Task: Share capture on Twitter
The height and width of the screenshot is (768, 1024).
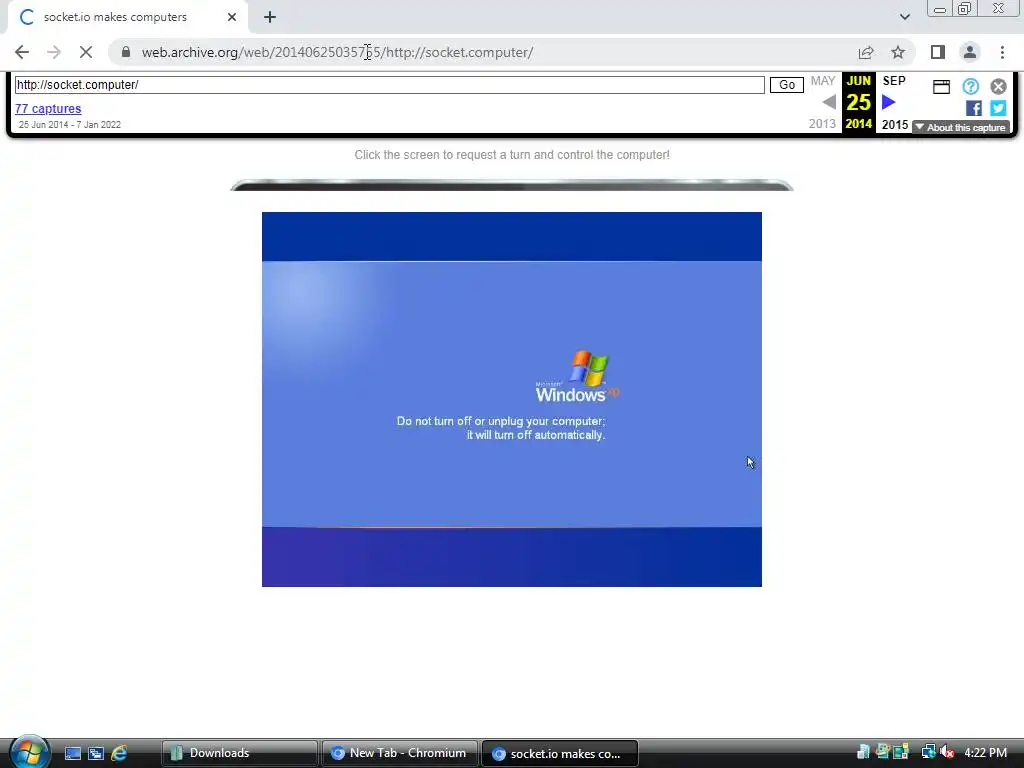Action: coord(998,108)
